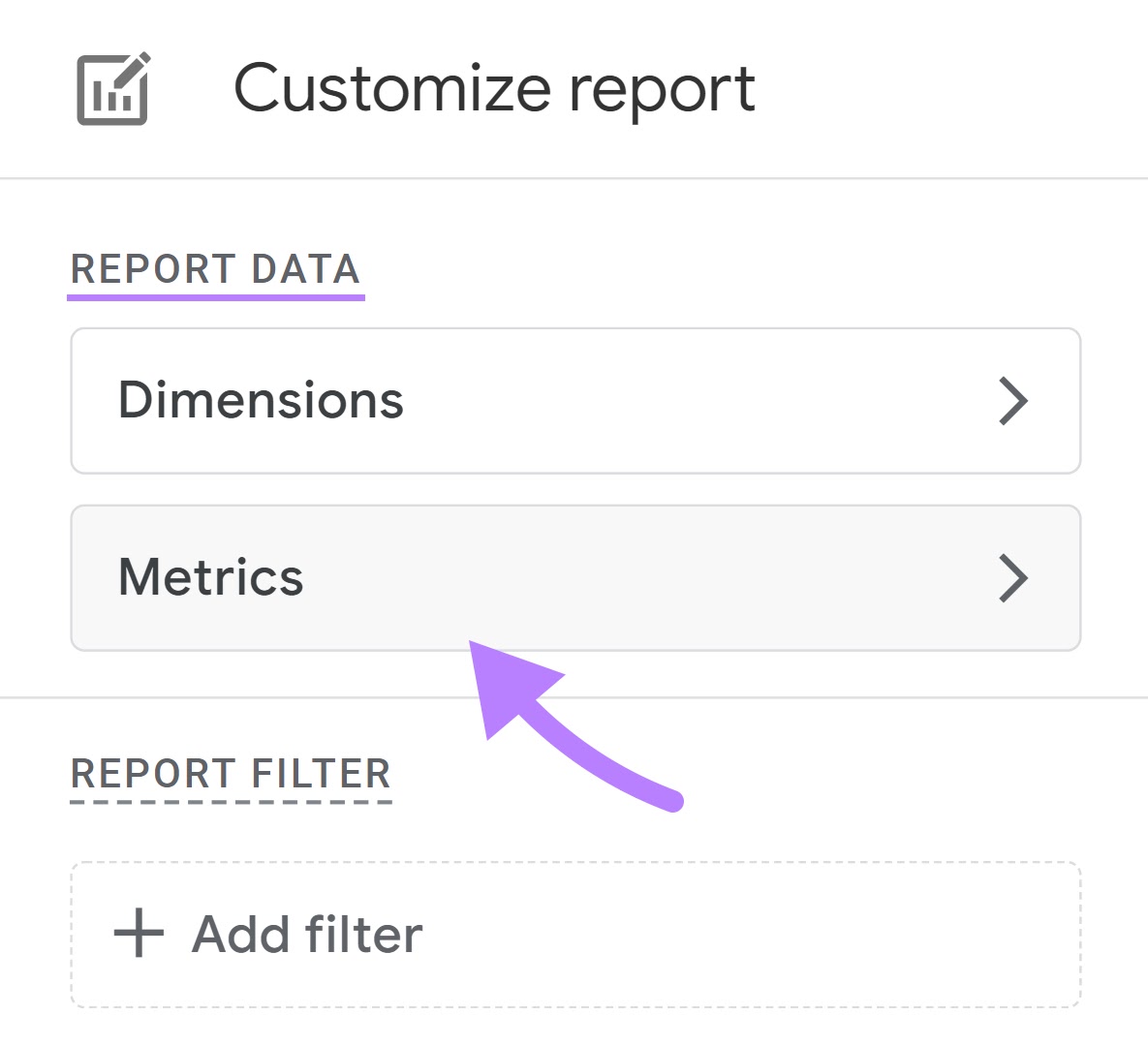Click the plus icon next to Add filter
Image resolution: width=1148 pixels, height=1046 pixels.
[x=139, y=933]
